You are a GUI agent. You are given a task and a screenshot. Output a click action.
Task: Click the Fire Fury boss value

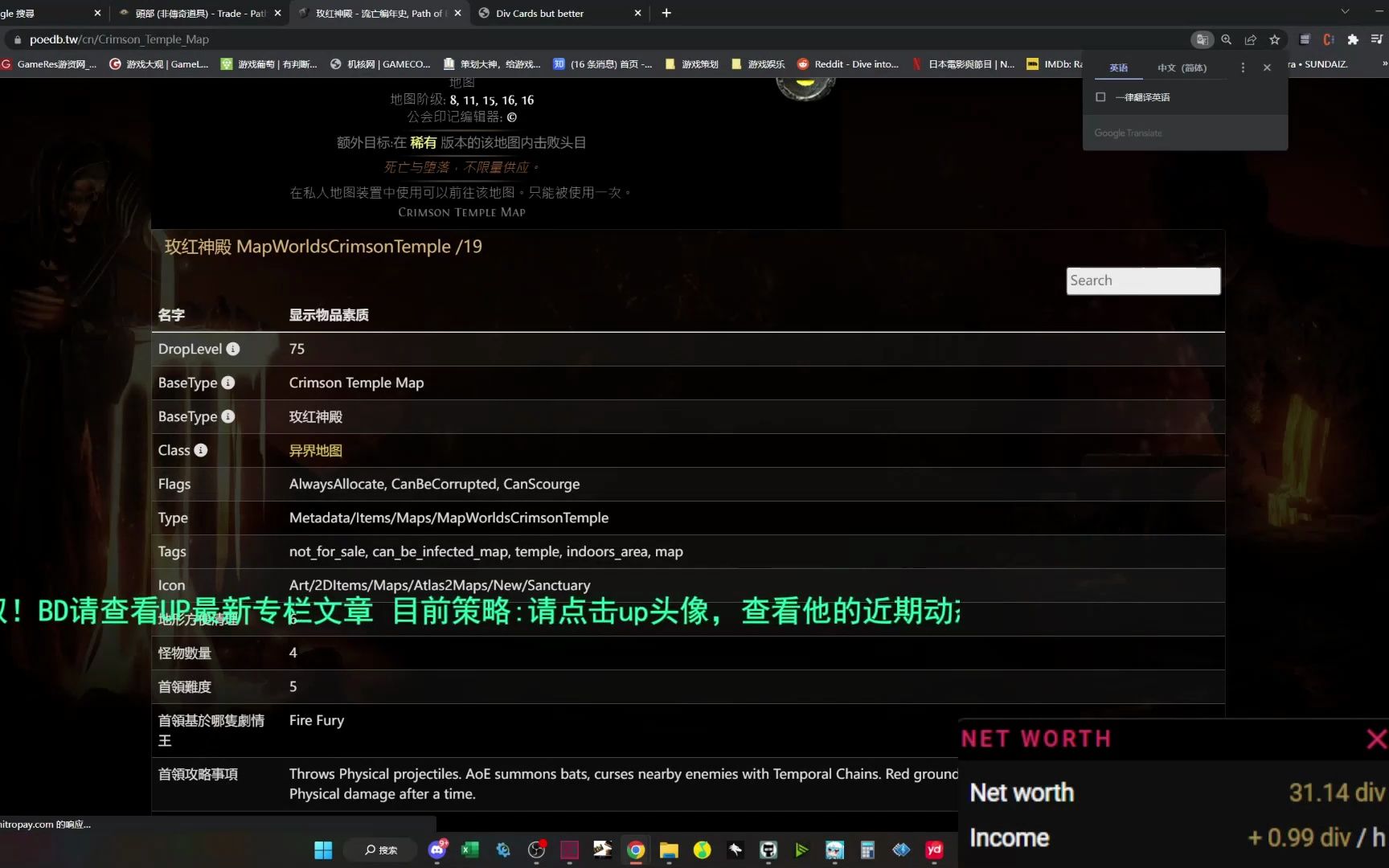coord(317,720)
